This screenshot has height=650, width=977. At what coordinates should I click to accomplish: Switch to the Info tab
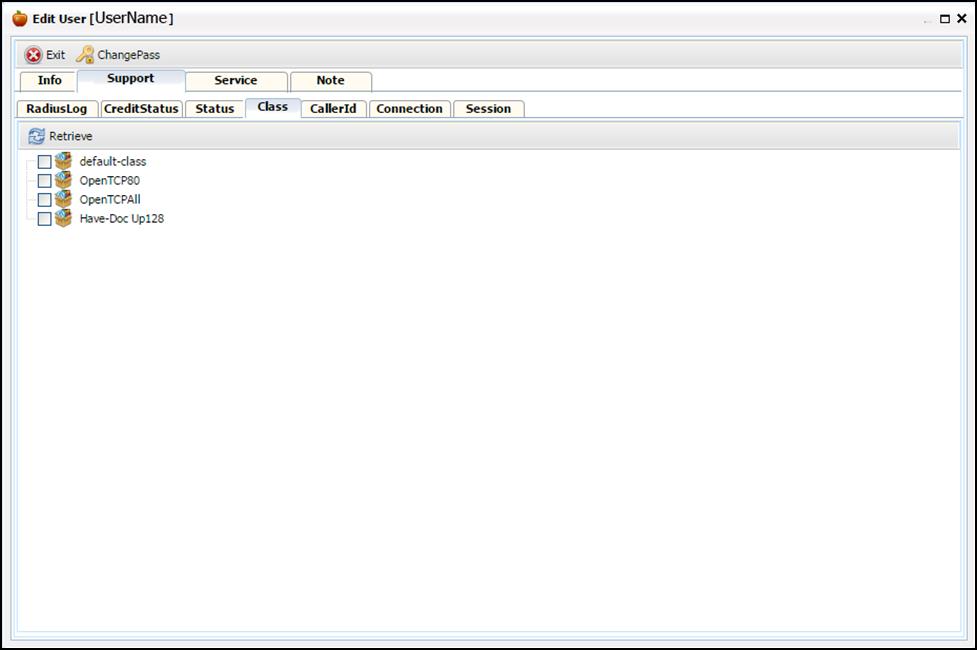[49, 81]
